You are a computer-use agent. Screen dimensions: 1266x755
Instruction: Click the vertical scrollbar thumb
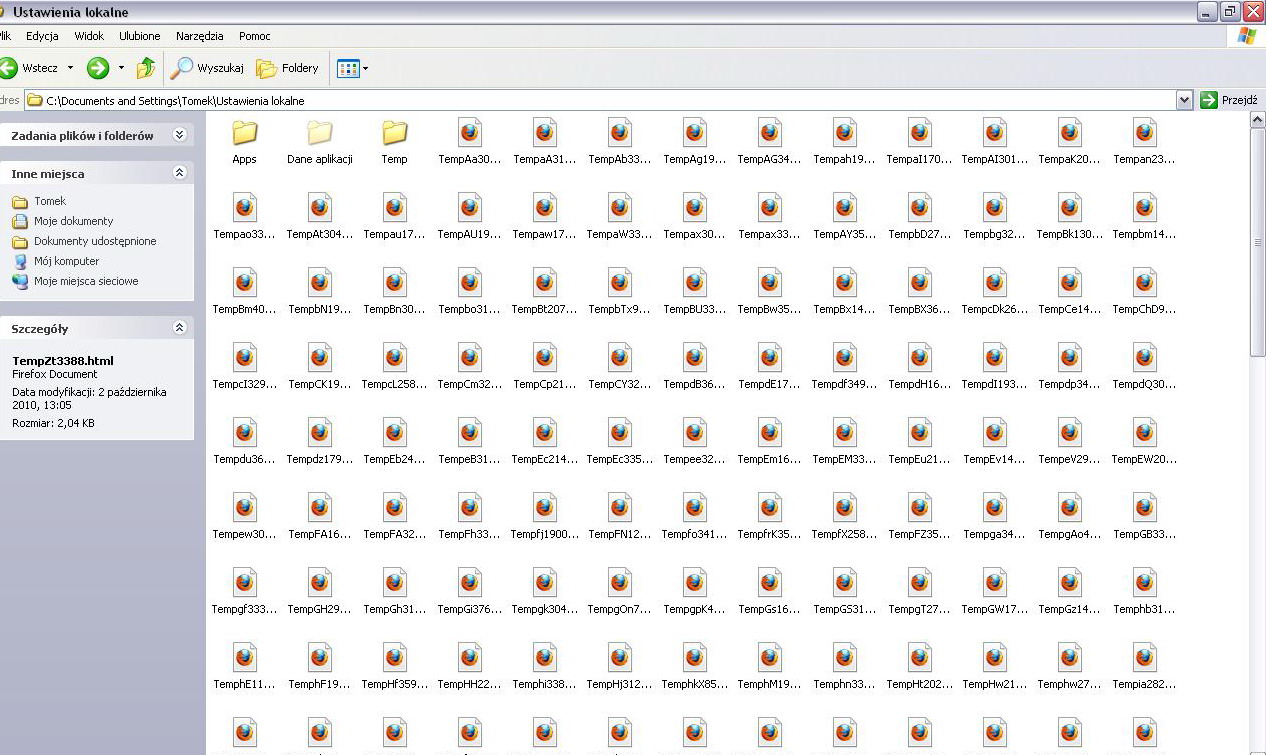pos(1258,242)
